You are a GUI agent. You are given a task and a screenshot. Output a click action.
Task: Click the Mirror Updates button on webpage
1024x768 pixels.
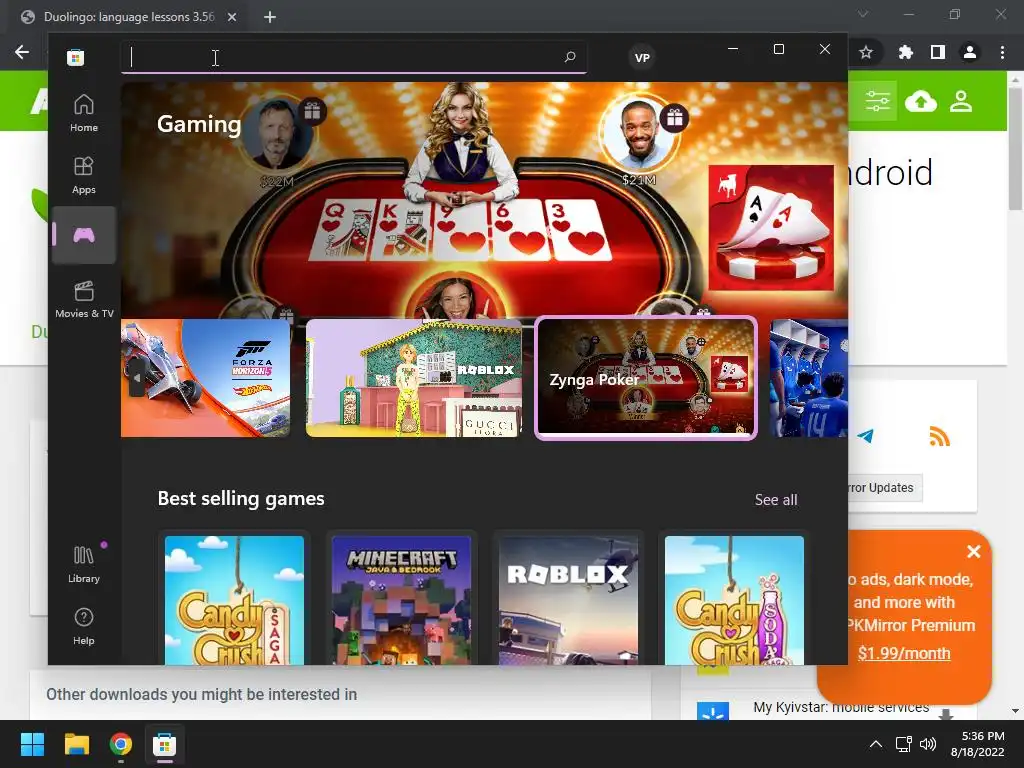coord(885,488)
